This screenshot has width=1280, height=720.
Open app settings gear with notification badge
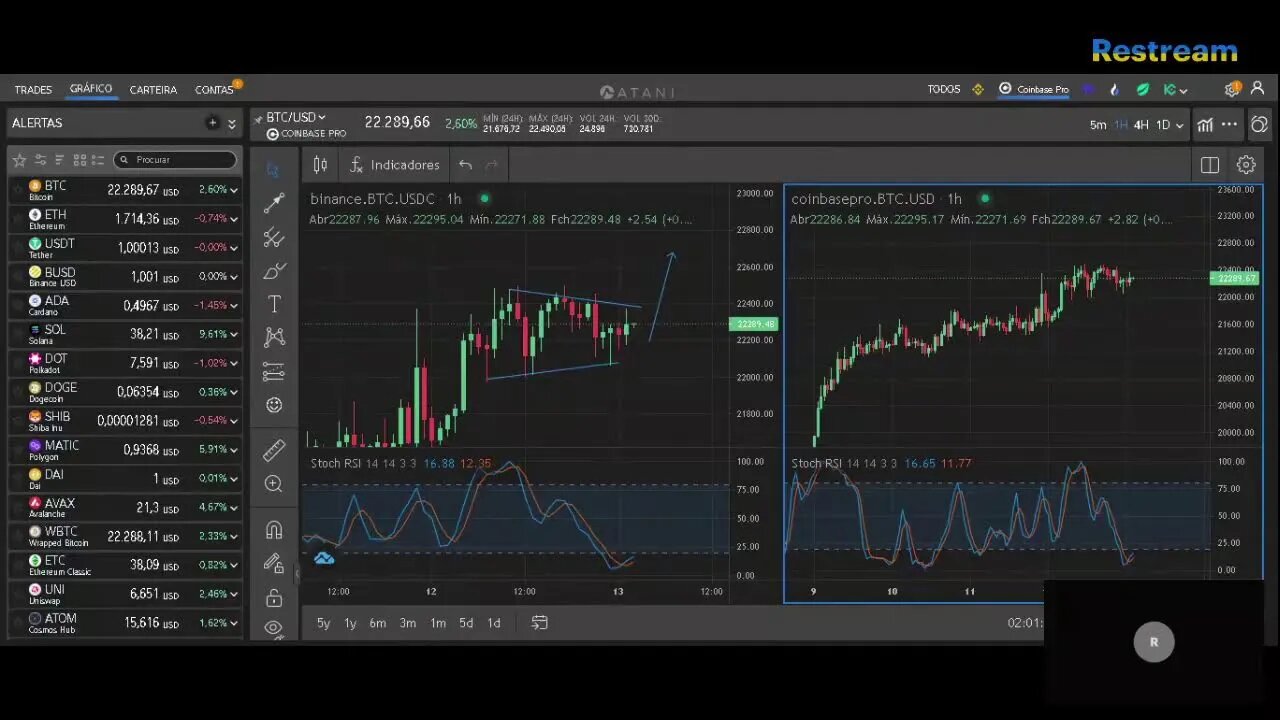coord(1232,89)
